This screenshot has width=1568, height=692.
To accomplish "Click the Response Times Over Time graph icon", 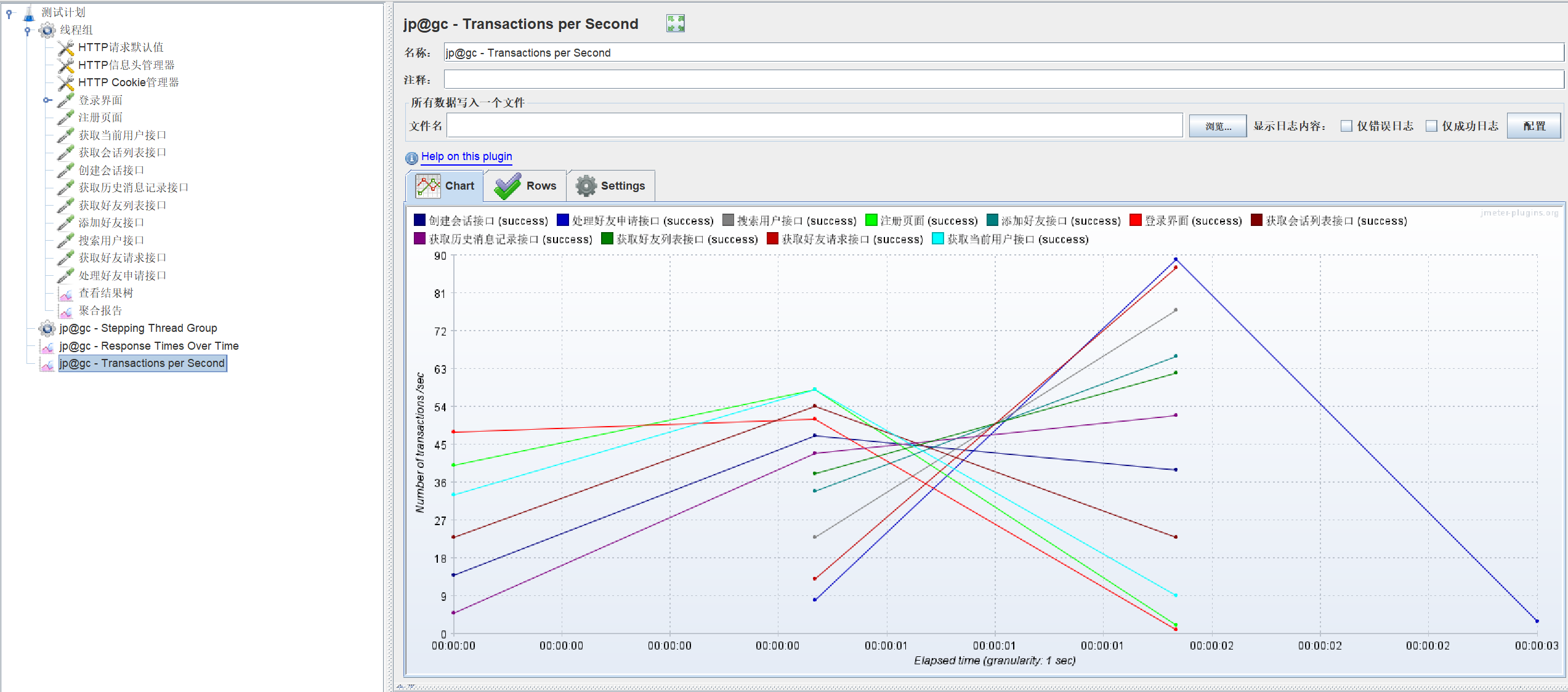I will pyautogui.click(x=47, y=346).
